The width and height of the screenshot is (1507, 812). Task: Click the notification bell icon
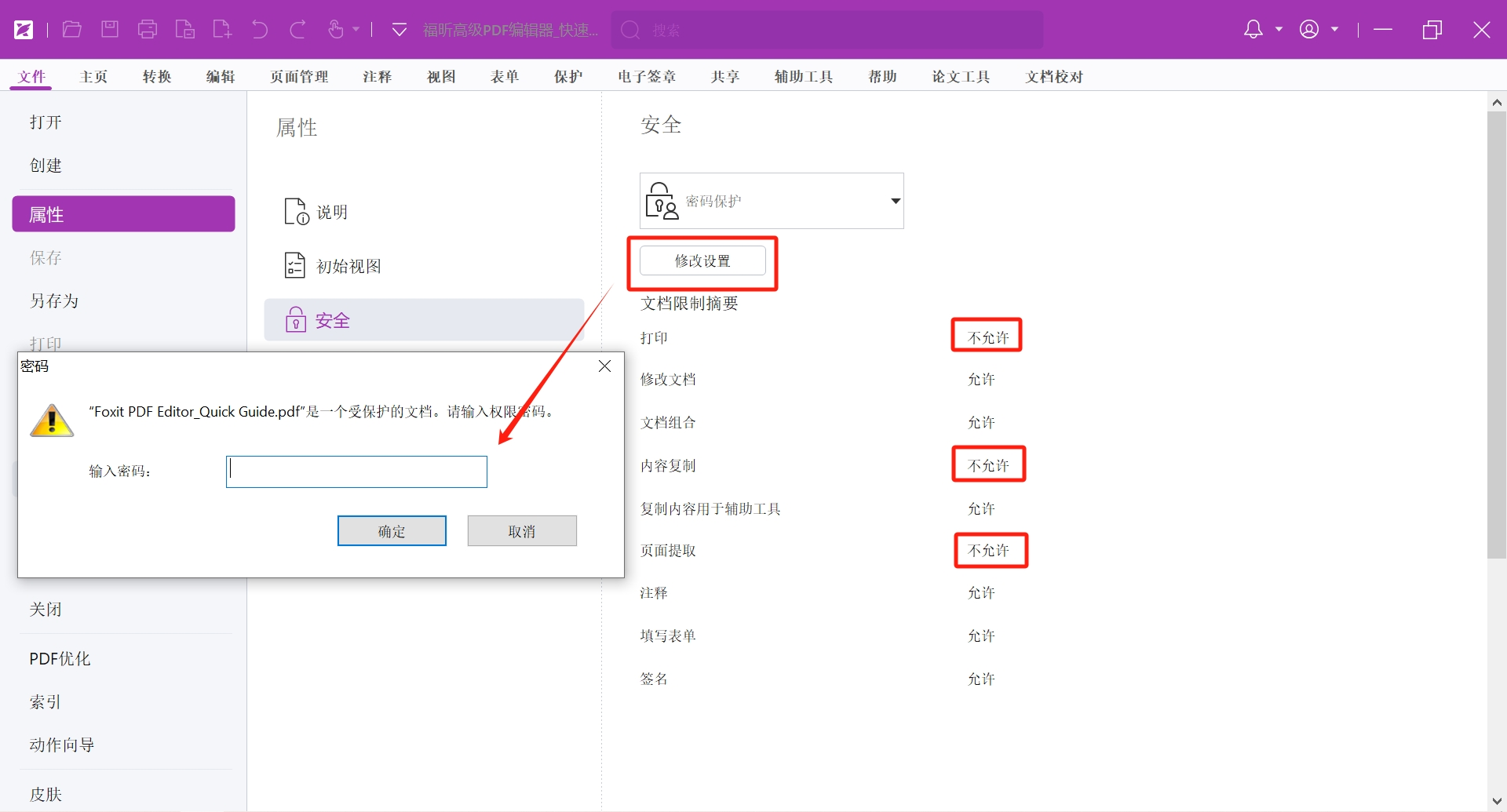pos(1253,30)
